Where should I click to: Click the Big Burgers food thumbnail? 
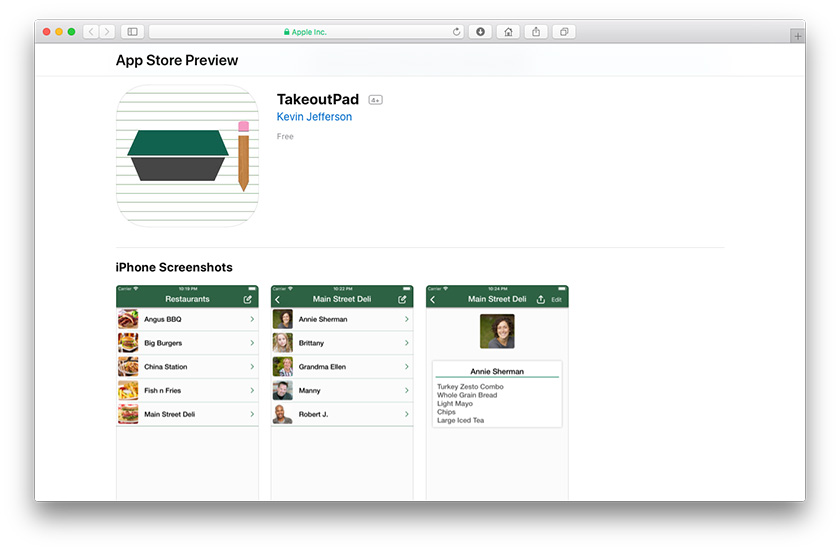pos(128,343)
